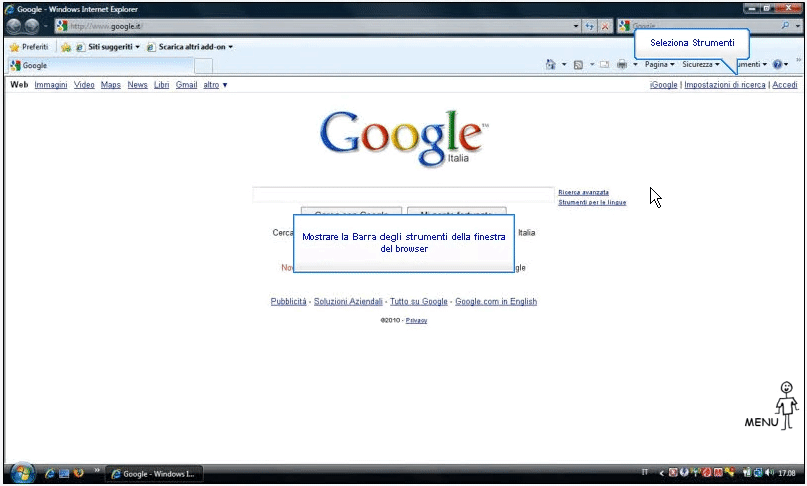Image resolution: width=807 pixels, height=486 pixels.
Task: Click the blue Help question mark icon
Action: pyautogui.click(x=777, y=64)
